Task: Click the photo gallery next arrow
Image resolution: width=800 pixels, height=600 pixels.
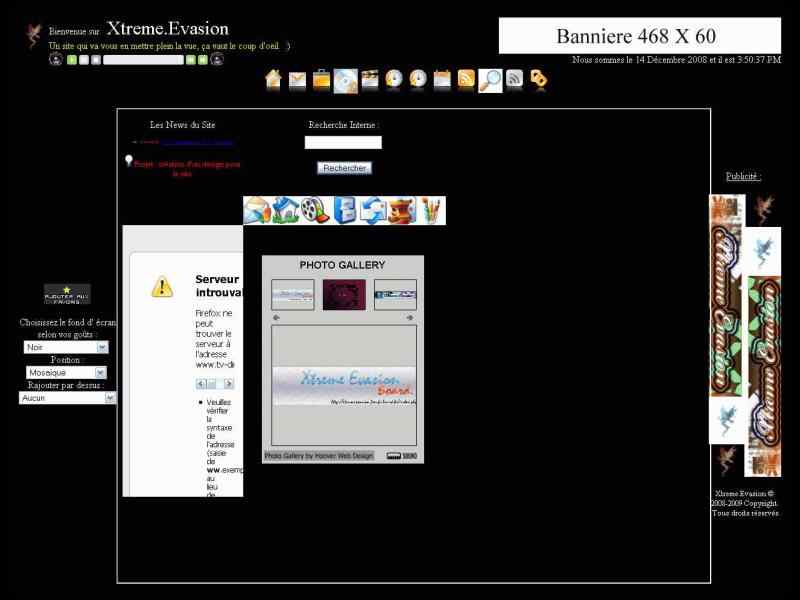Action: tap(410, 318)
